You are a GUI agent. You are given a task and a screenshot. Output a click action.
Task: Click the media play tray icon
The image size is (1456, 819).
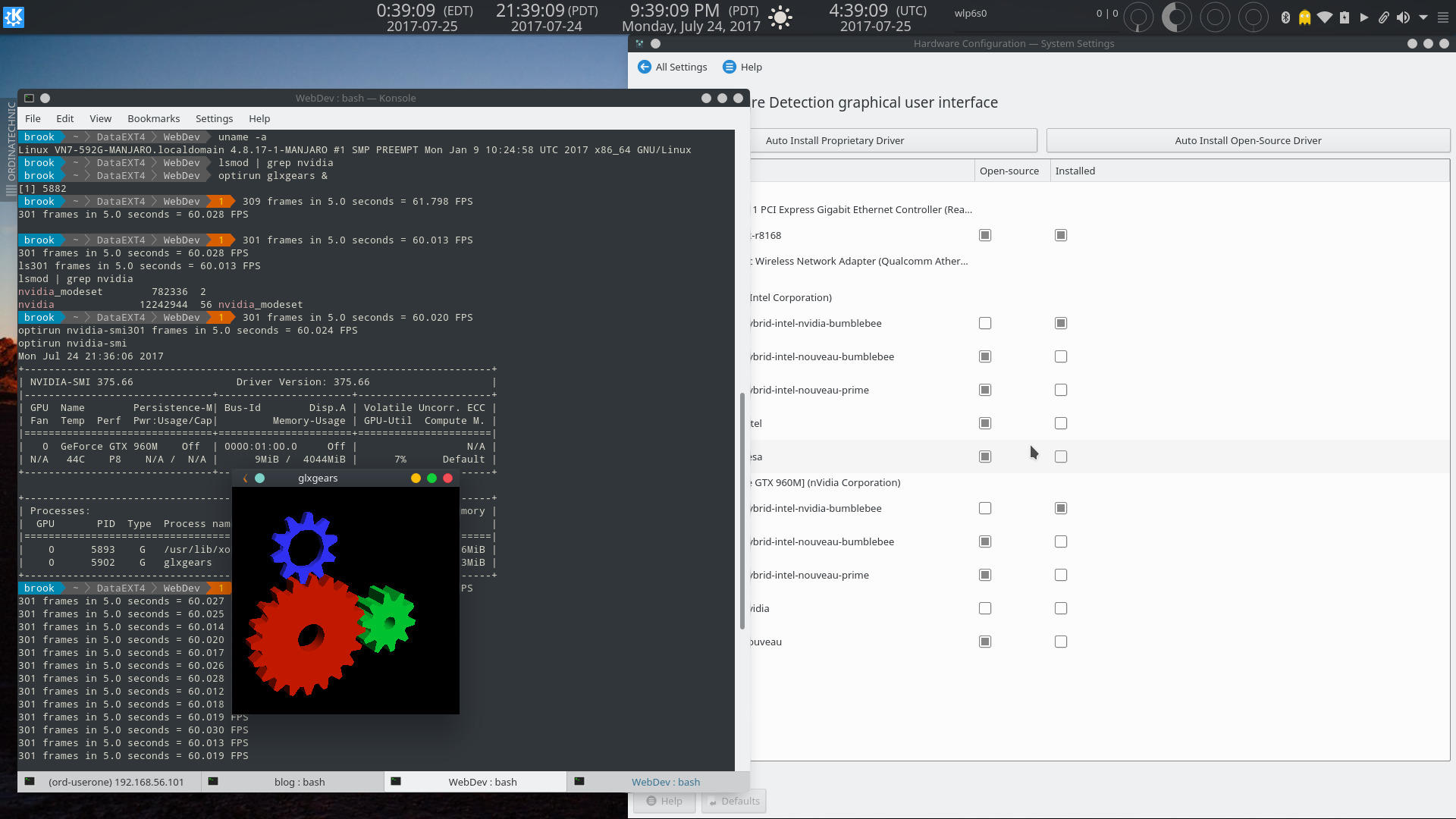pos(1364,17)
